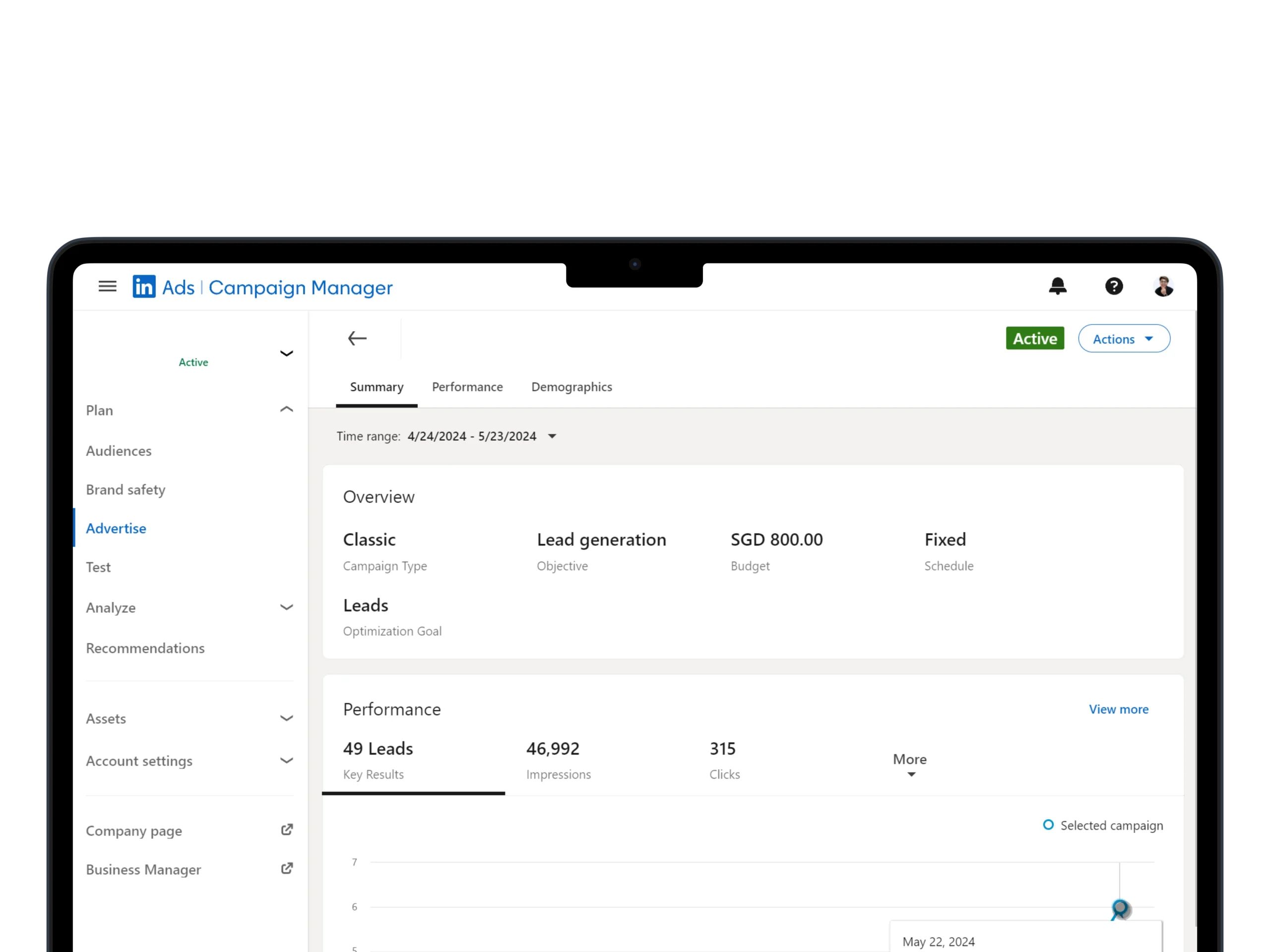
Task: Click the Plan sidebar label
Action: click(99, 411)
